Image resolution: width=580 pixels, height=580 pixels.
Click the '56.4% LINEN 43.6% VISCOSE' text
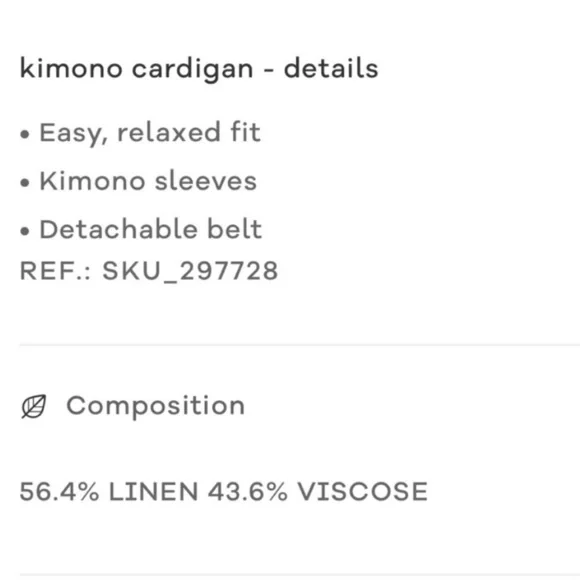pos(223,492)
